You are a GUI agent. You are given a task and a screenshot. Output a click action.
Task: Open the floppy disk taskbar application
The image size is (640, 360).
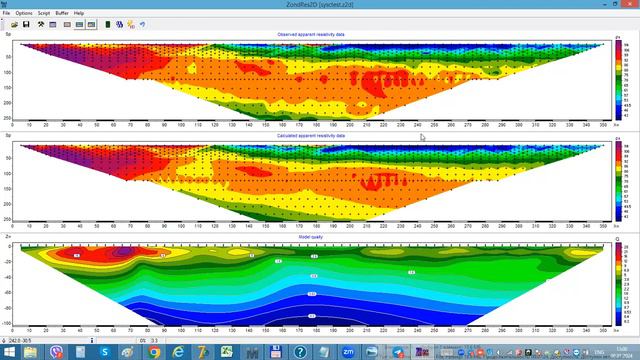[276, 352]
